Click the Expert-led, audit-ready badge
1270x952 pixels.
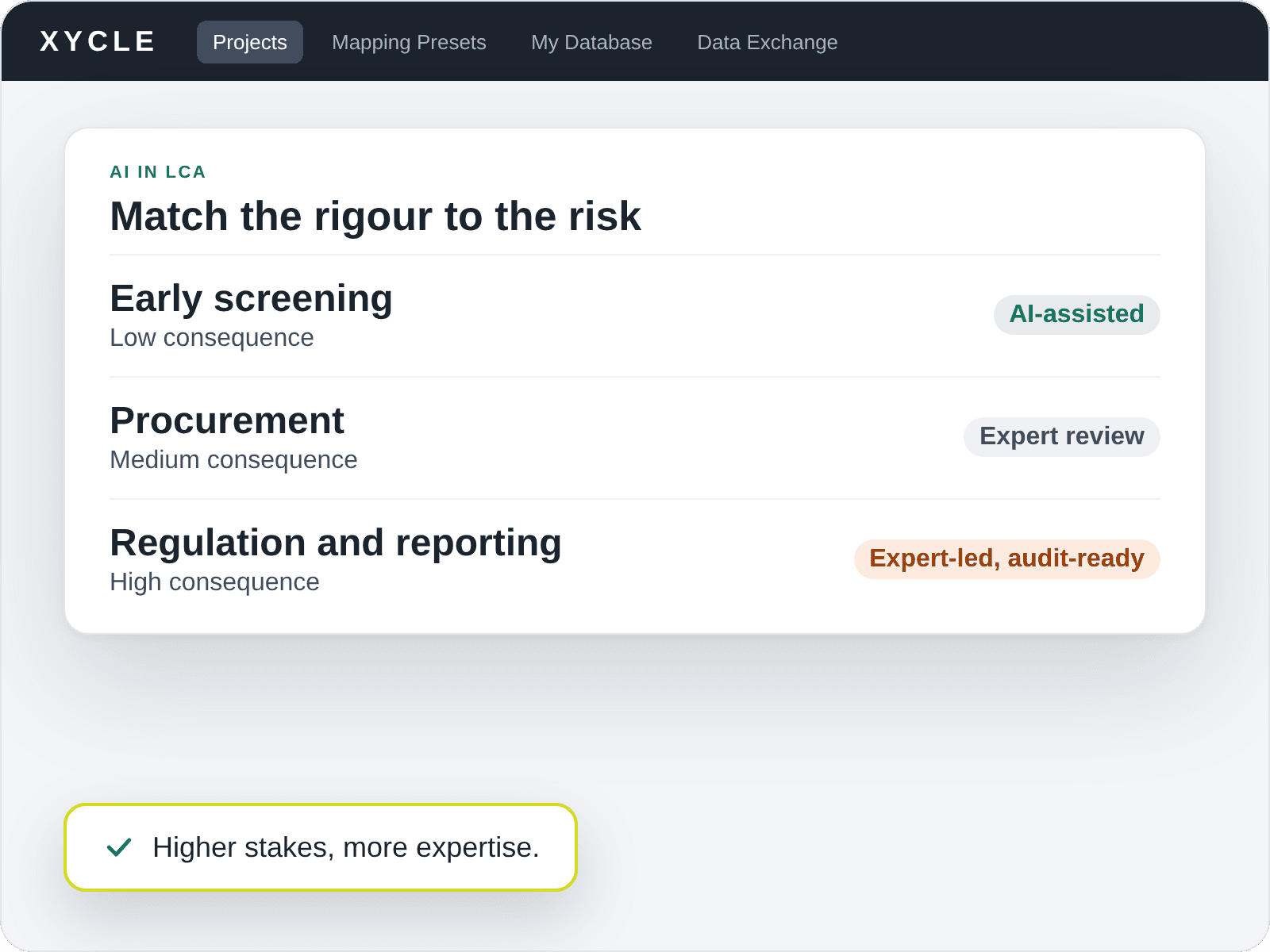(x=1006, y=559)
